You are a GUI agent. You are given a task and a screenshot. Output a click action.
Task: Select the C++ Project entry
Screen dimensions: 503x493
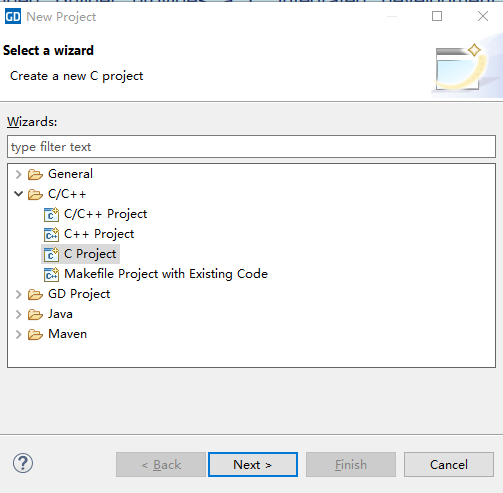point(99,234)
